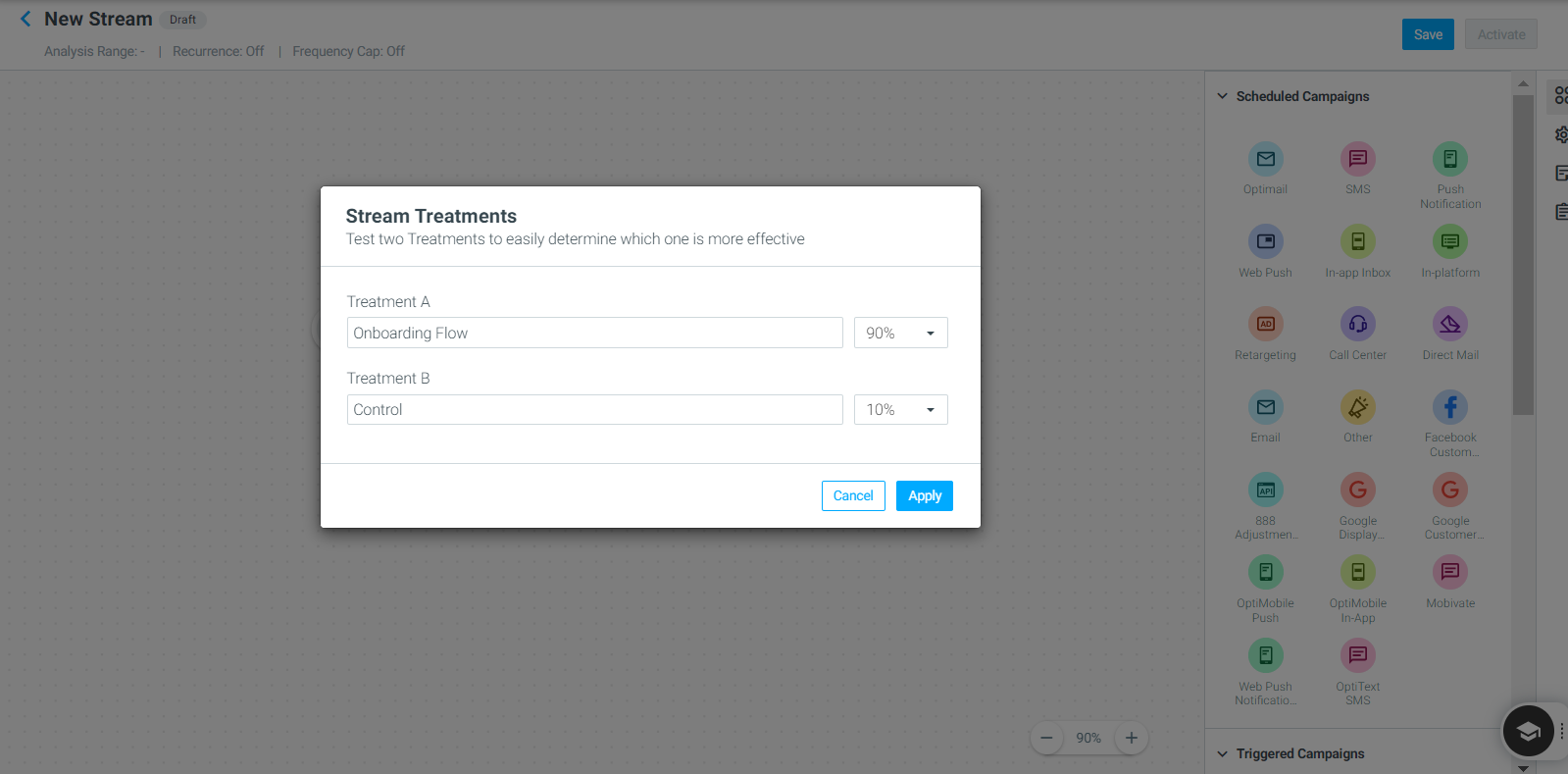This screenshot has width=1568, height=774.
Task: Pick the Google Customer Match icon
Action: point(1450,490)
